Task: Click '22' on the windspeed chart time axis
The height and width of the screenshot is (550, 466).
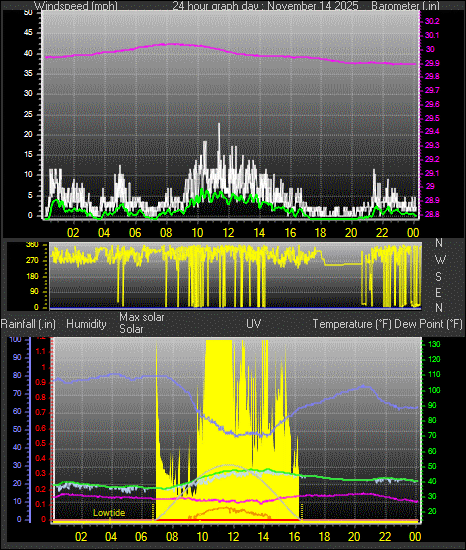Action: (x=382, y=233)
